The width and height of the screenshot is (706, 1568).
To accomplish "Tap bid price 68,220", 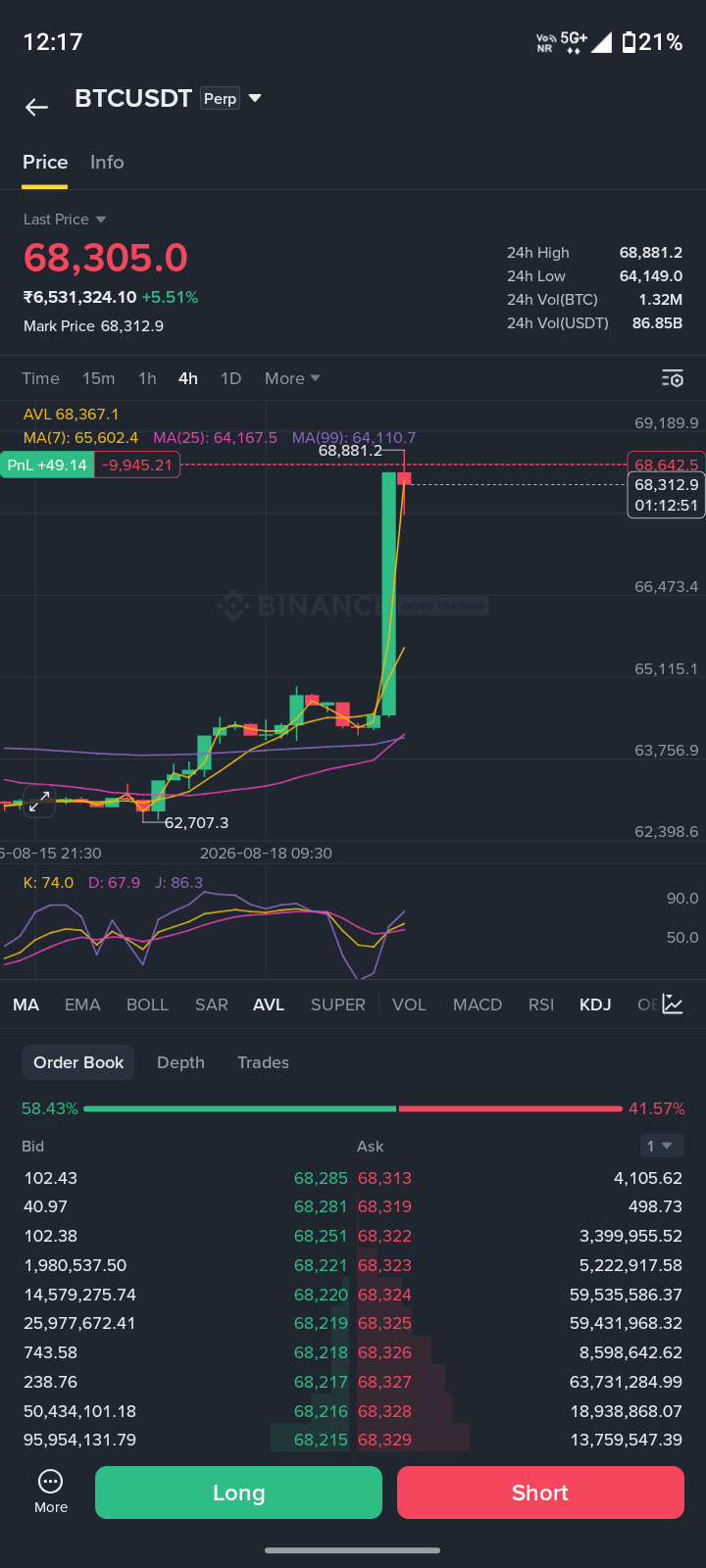I will coord(321,1295).
